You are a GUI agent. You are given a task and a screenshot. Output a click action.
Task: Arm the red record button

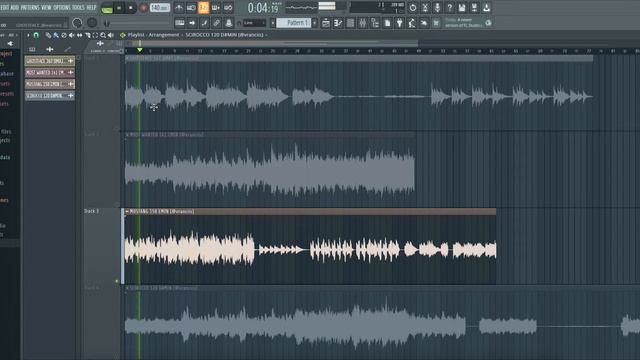(x=143, y=8)
